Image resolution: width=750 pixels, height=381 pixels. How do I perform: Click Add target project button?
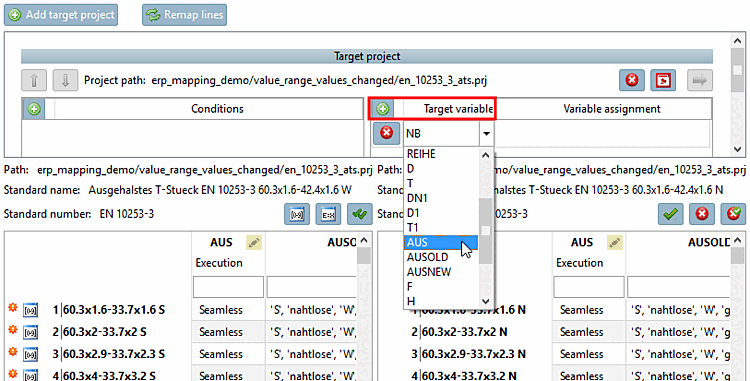tap(61, 15)
